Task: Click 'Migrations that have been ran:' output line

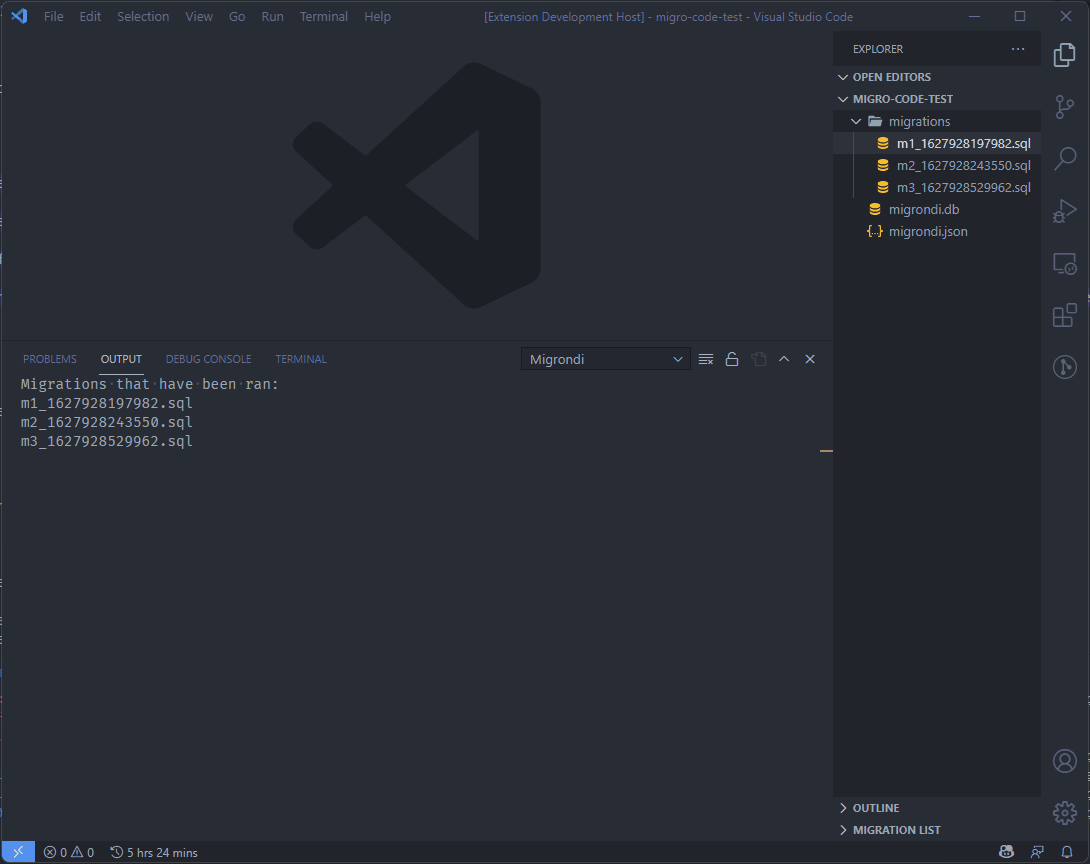Action: coord(149,384)
